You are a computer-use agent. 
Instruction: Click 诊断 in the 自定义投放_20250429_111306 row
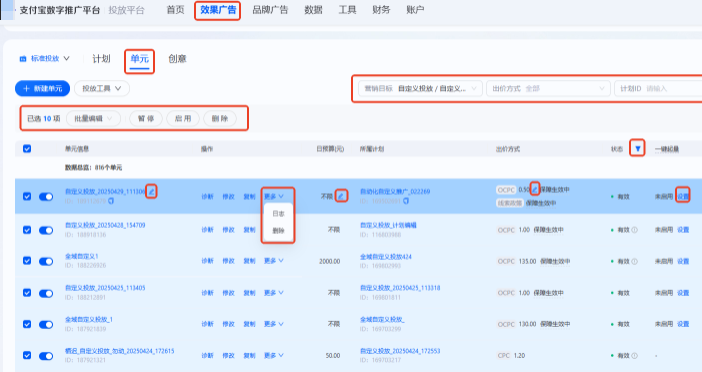point(207,197)
